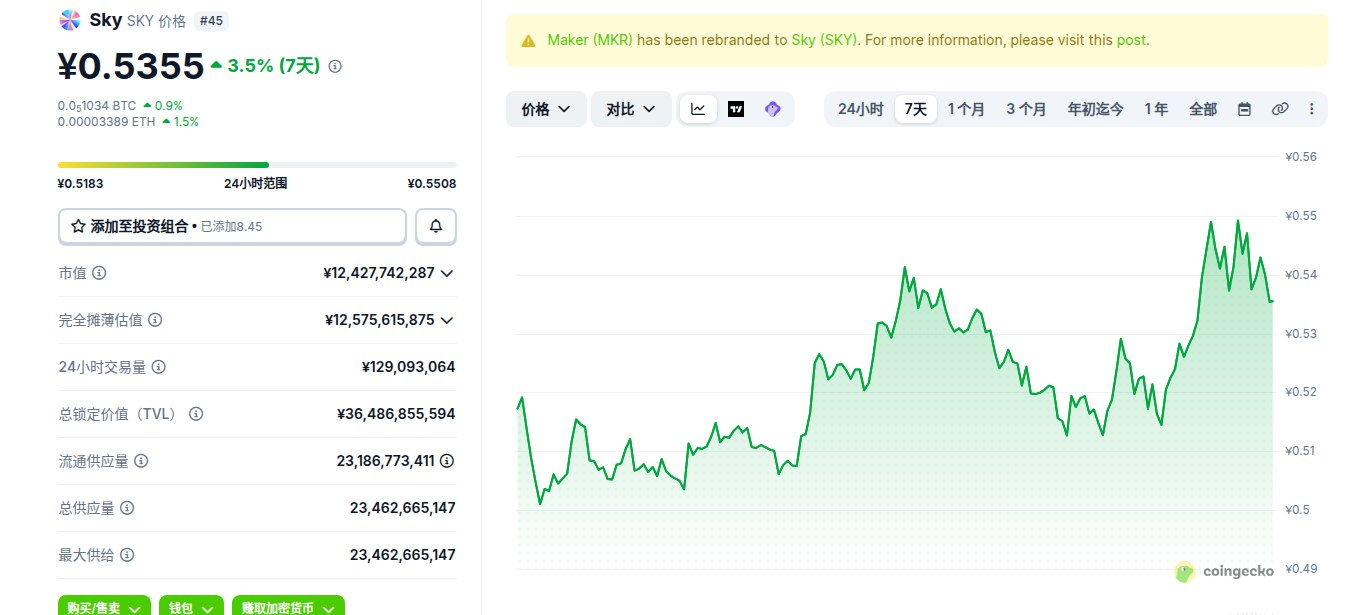Click the ¥0.5355 current price
This screenshot has height=615, width=1360.
tap(131, 66)
